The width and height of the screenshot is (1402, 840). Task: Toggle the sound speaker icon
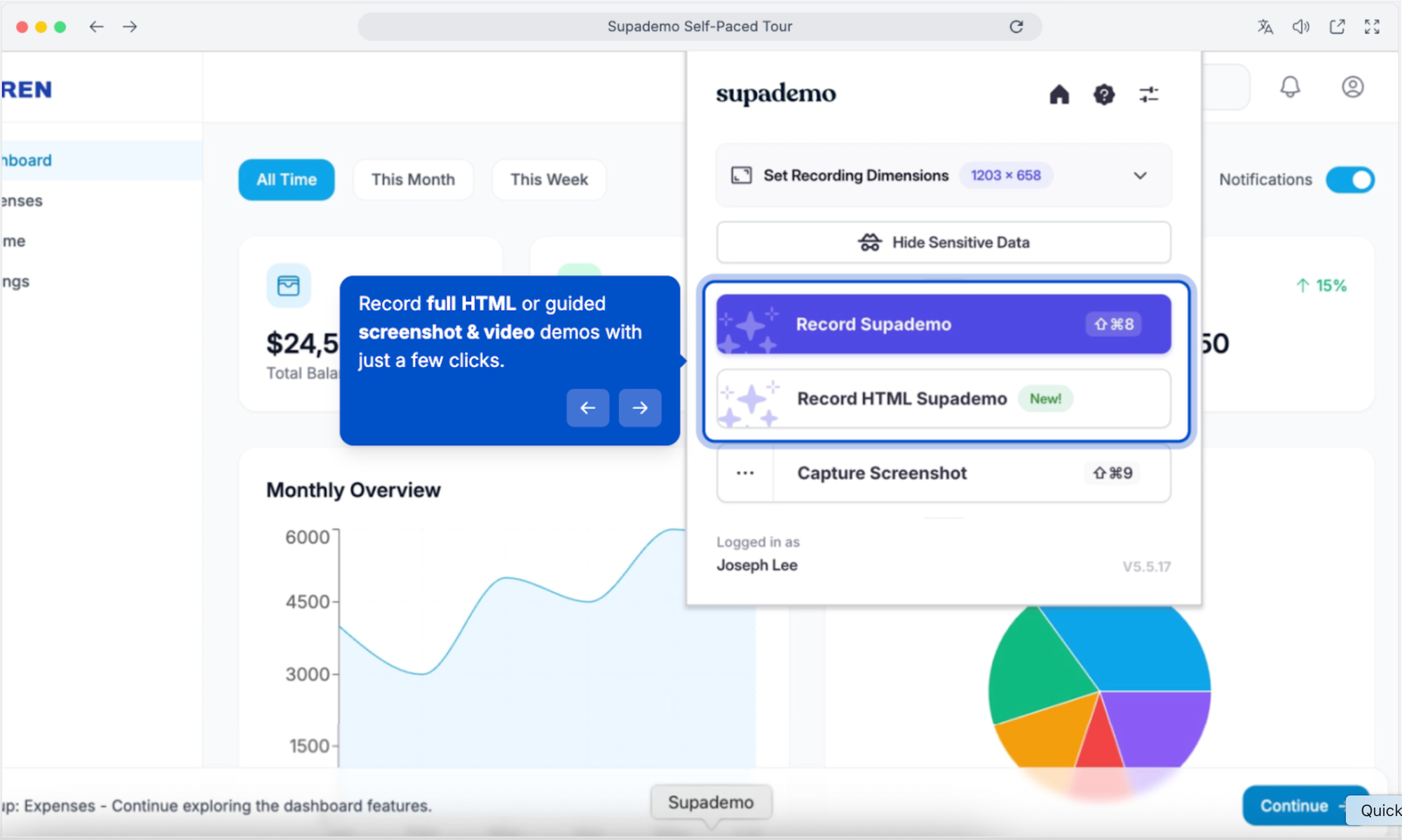click(1301, 27)
